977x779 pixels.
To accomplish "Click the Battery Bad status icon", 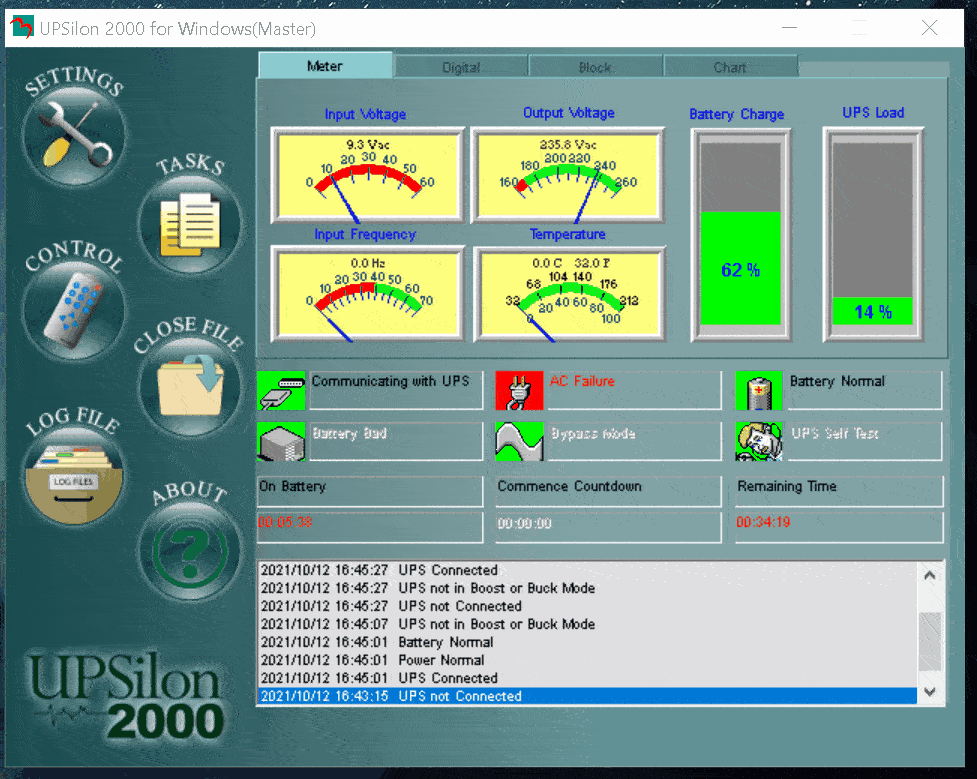I will pyautogui.click(x=281, y=441).
